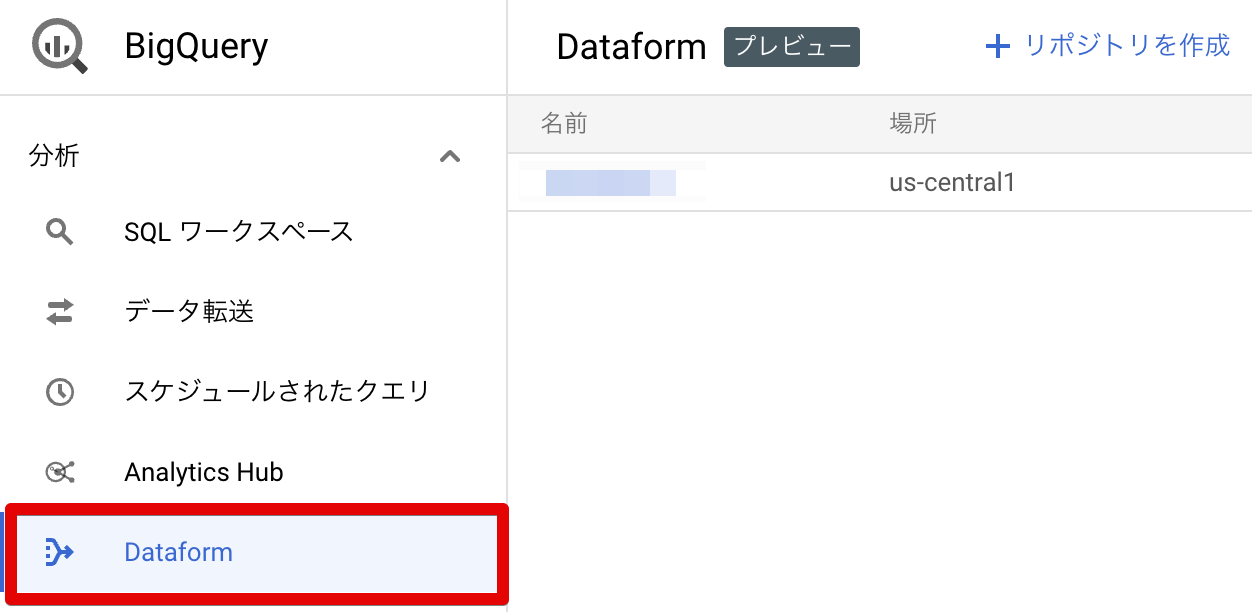Select the SQL ワークスペース magnifier icon
Viewport: 1252px width, 612px height.
coord(58,231)
